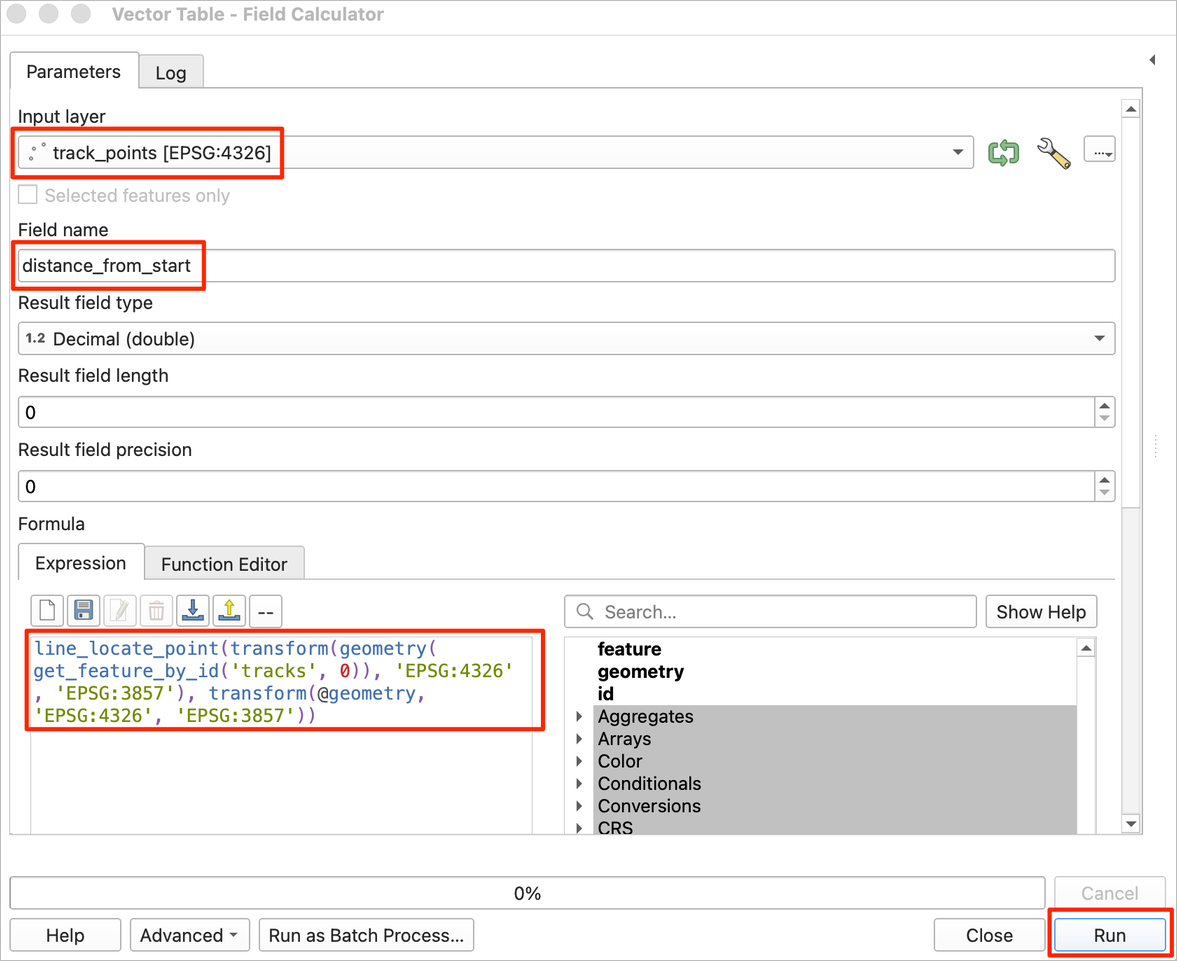Import user expressions with the blue down-arrow icon
The height and width of the screenshot is (961, 1177).
(x=193, y=610)
